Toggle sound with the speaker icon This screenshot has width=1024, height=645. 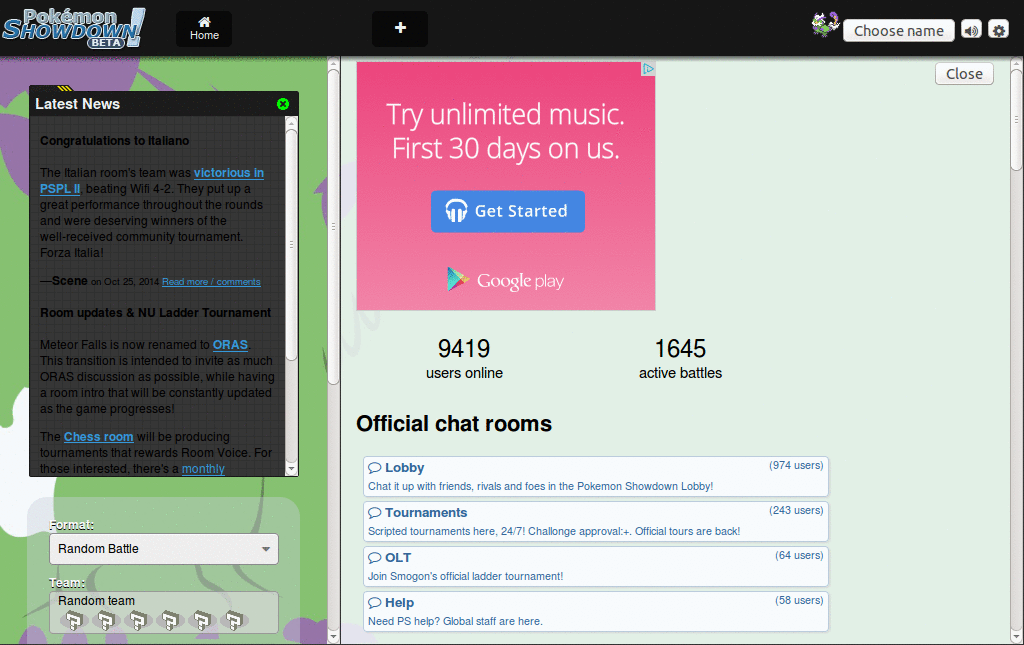(972, 30)
